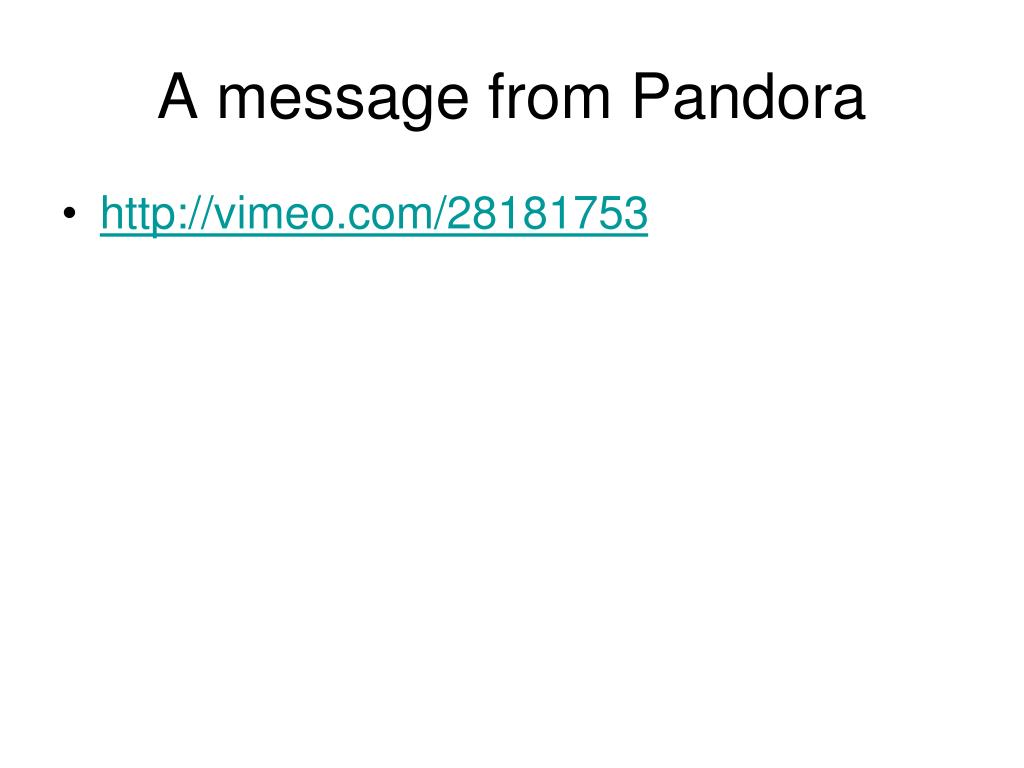Screen dimensions: 1024x768
Task: Click the word "from" in the title
Action: click(549, 96)
